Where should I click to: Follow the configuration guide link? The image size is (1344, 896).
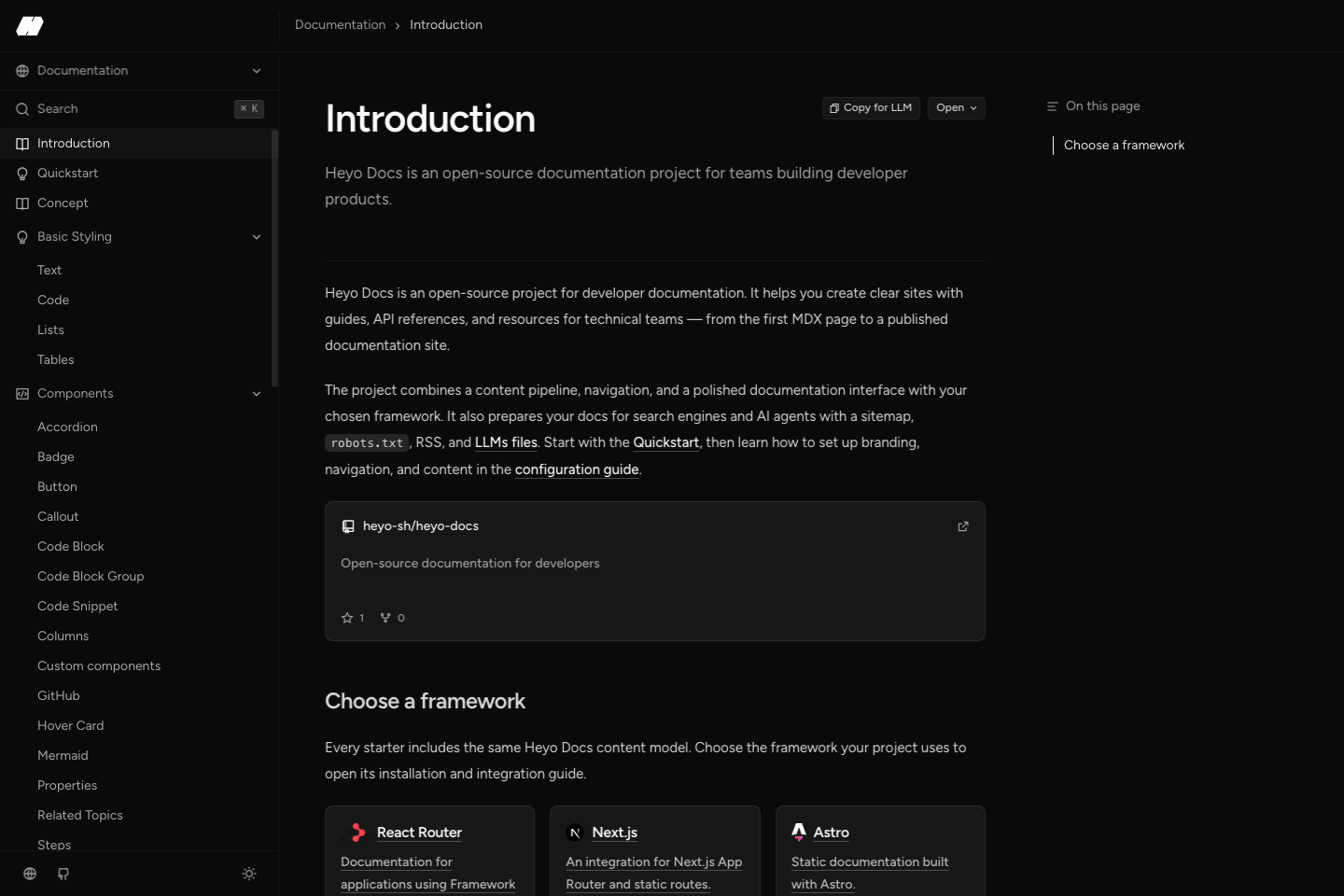(x=577, y=469)
